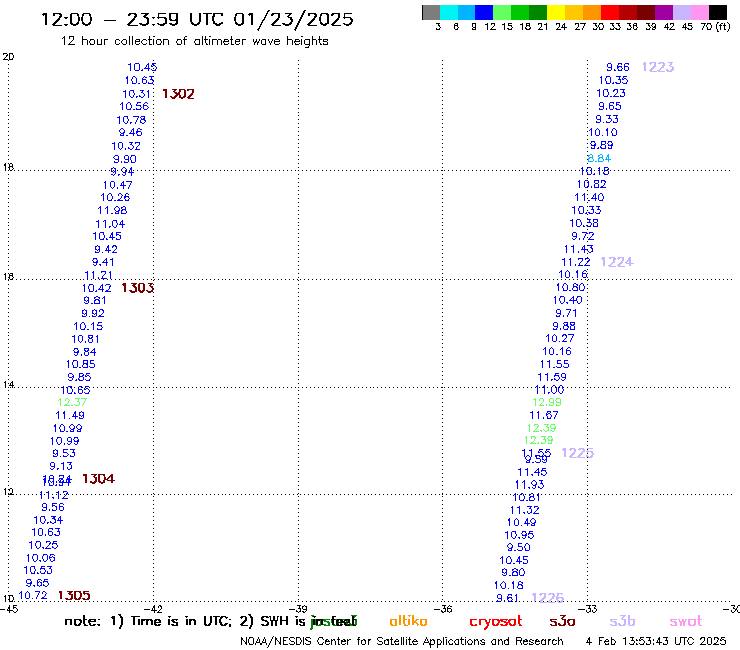
Task: Select the wave height reading 11.49
Action: (x=70, y=415)
